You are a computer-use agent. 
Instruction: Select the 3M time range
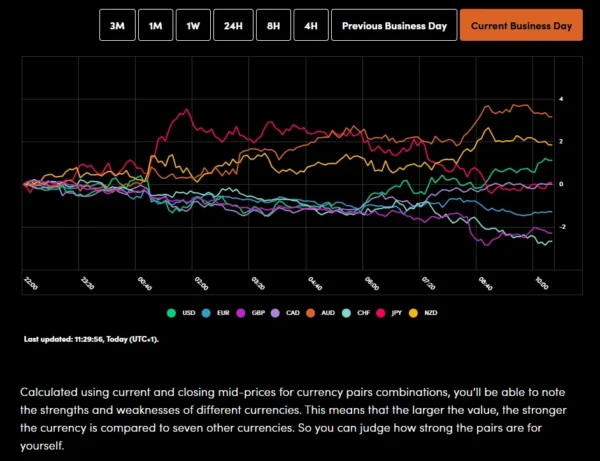117,26
